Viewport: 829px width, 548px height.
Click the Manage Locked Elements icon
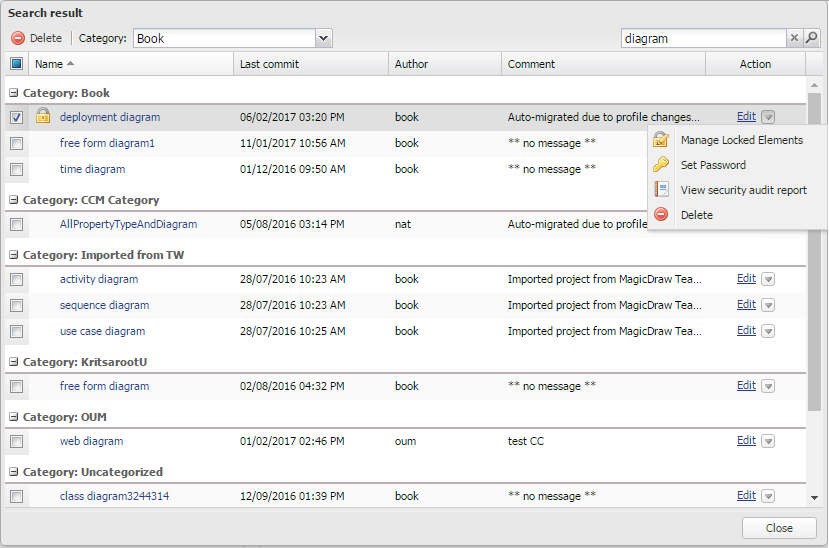(661, 140)
